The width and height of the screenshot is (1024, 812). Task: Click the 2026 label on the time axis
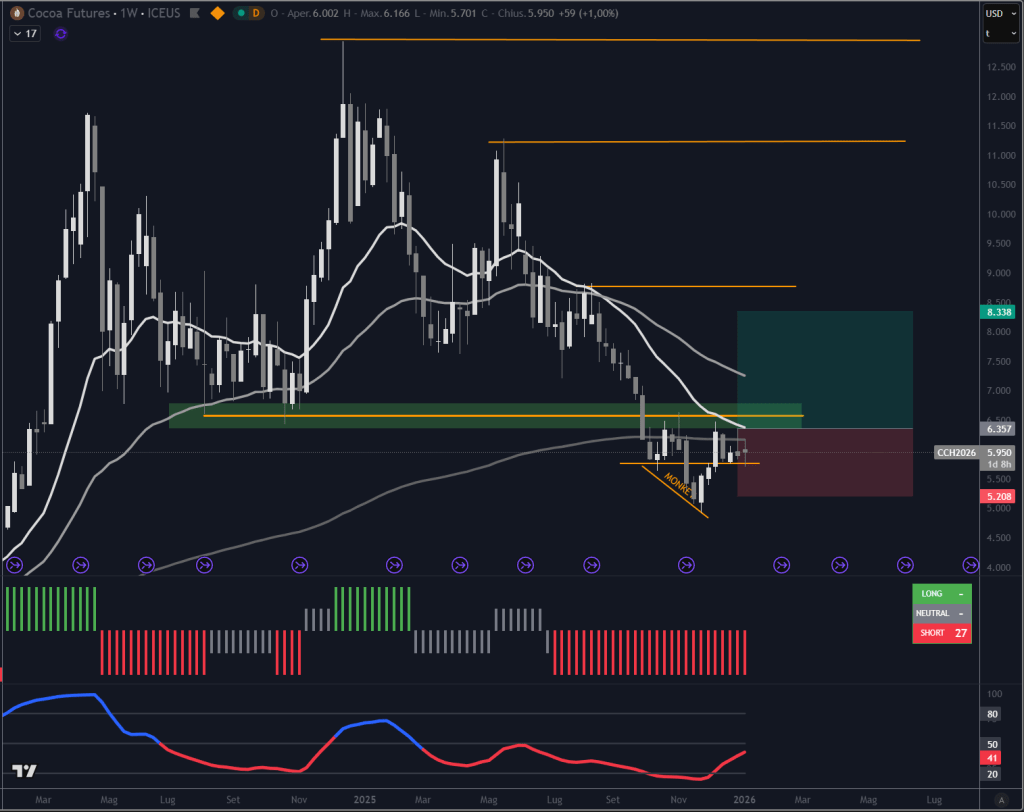coord(744,800)
